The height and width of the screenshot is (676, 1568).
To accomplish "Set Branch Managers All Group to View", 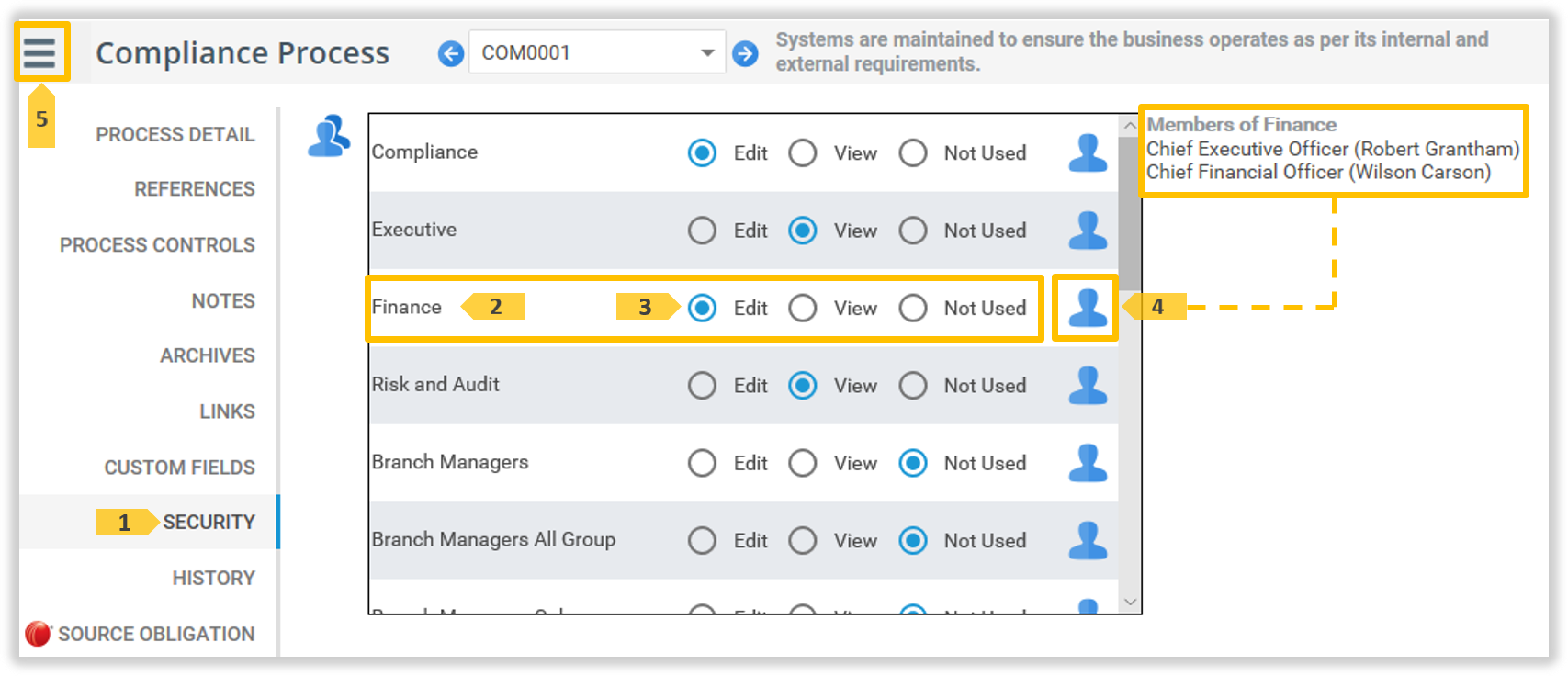I will click(802, 541).
